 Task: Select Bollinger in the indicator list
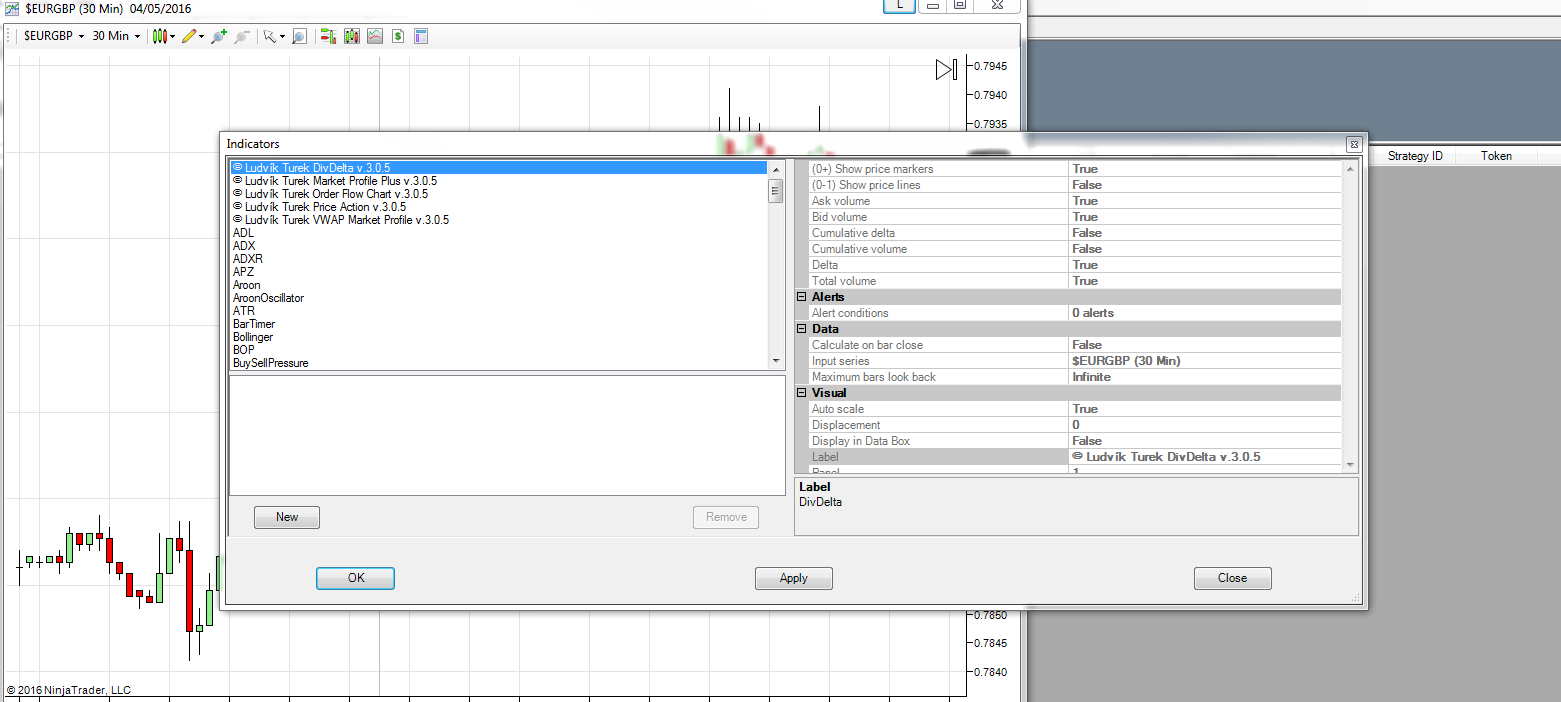499,337
